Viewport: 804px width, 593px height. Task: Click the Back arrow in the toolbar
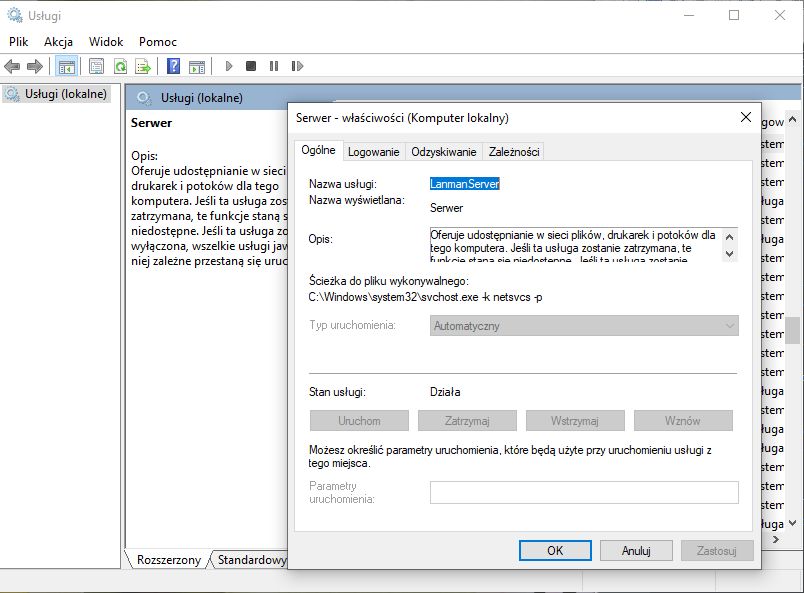(x=12, y=66)
